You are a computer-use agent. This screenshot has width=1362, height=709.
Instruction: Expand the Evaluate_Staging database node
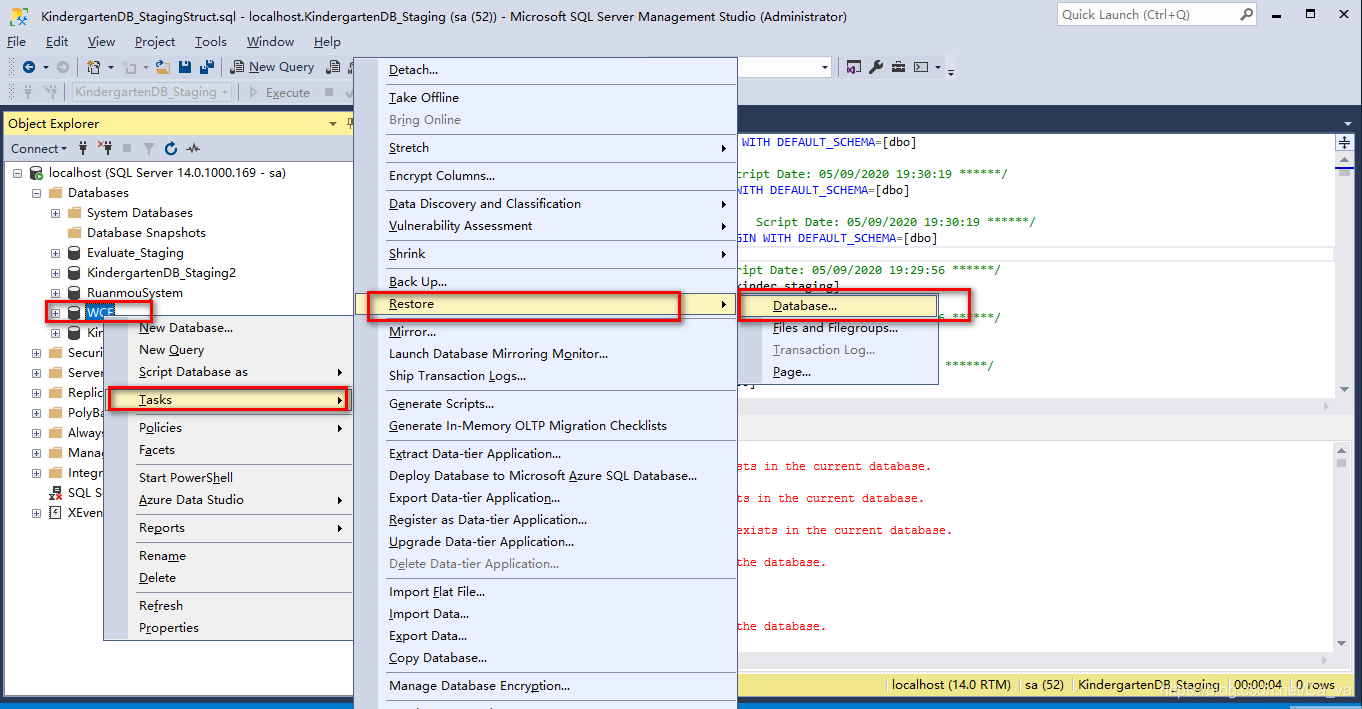click(x=56, y=253)
